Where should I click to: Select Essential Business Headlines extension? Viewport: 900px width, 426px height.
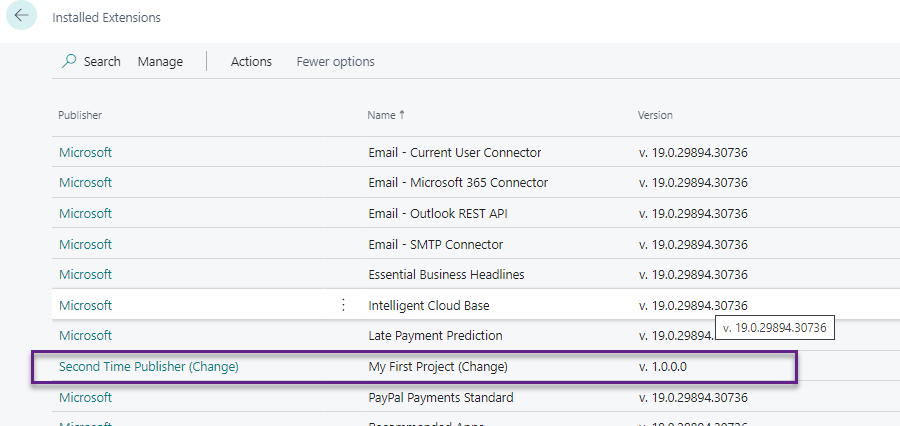point(446,275)
